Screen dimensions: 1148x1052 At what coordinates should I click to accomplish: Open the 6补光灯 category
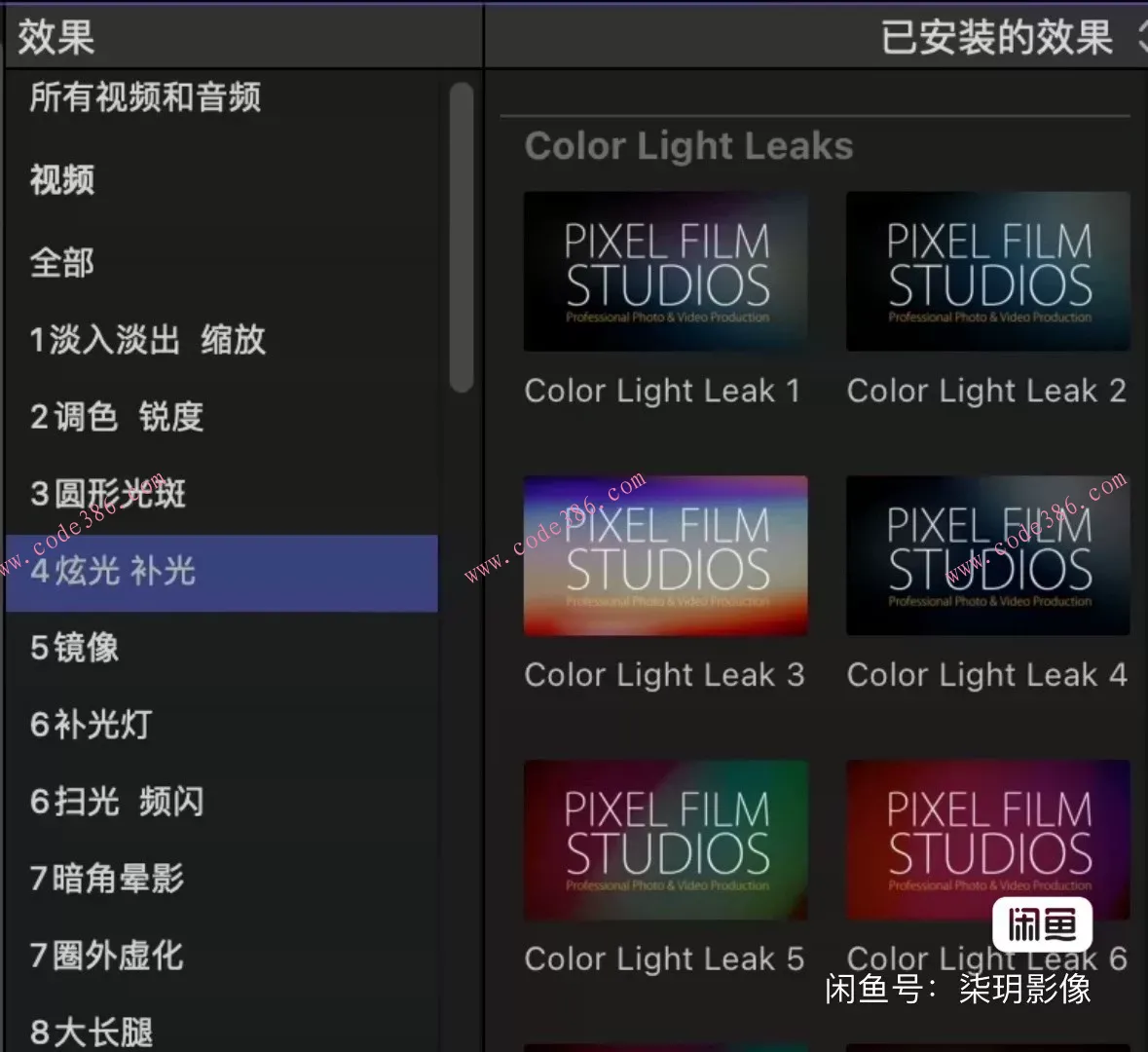click(88, 725)
